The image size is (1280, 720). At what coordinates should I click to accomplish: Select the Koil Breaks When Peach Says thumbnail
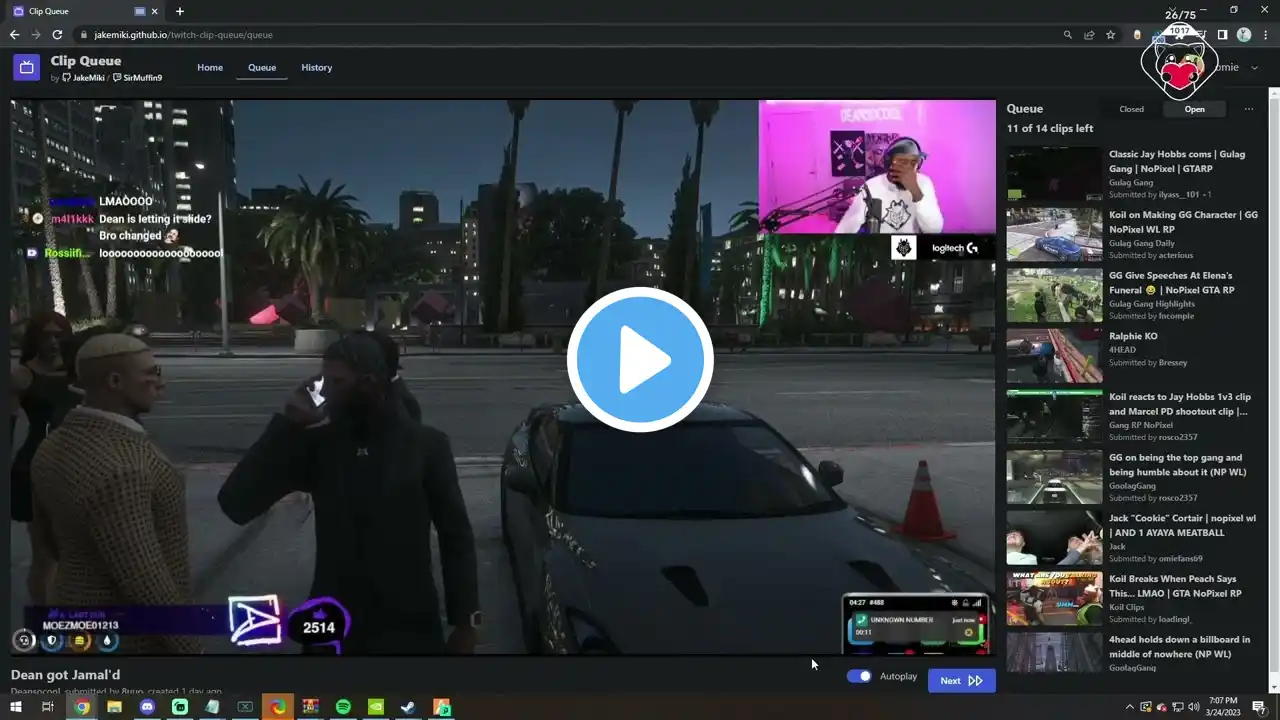click(1054, 599)
